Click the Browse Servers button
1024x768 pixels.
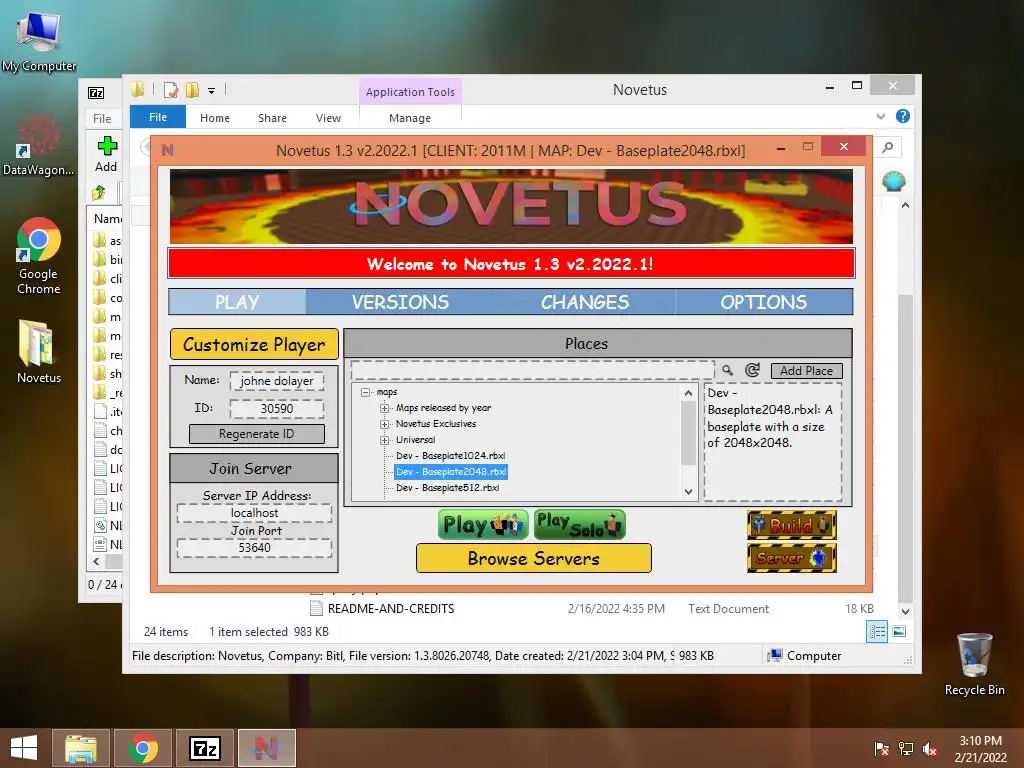(x=534, y=558)
